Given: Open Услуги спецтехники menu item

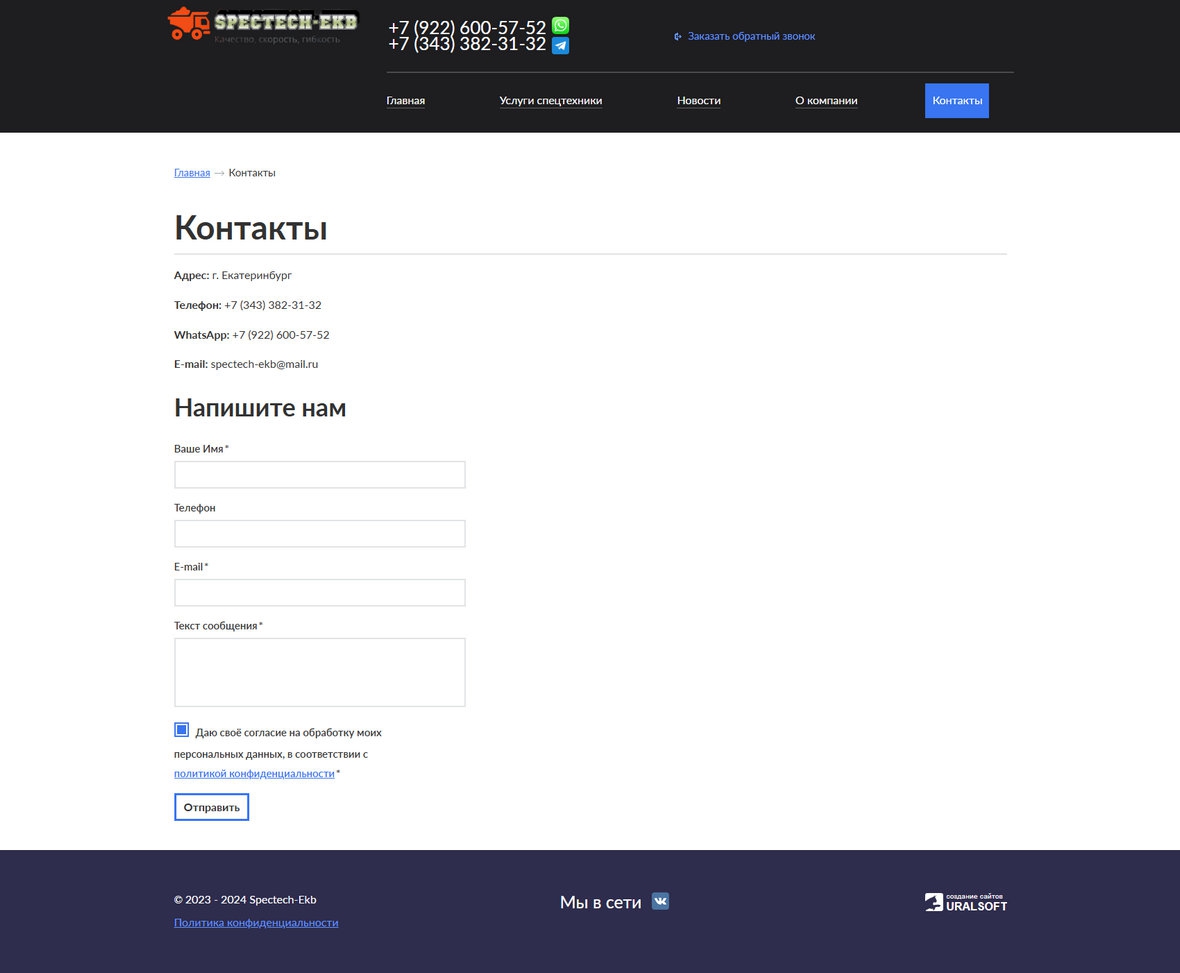Looking at the screenshot, I should (550, 101).
